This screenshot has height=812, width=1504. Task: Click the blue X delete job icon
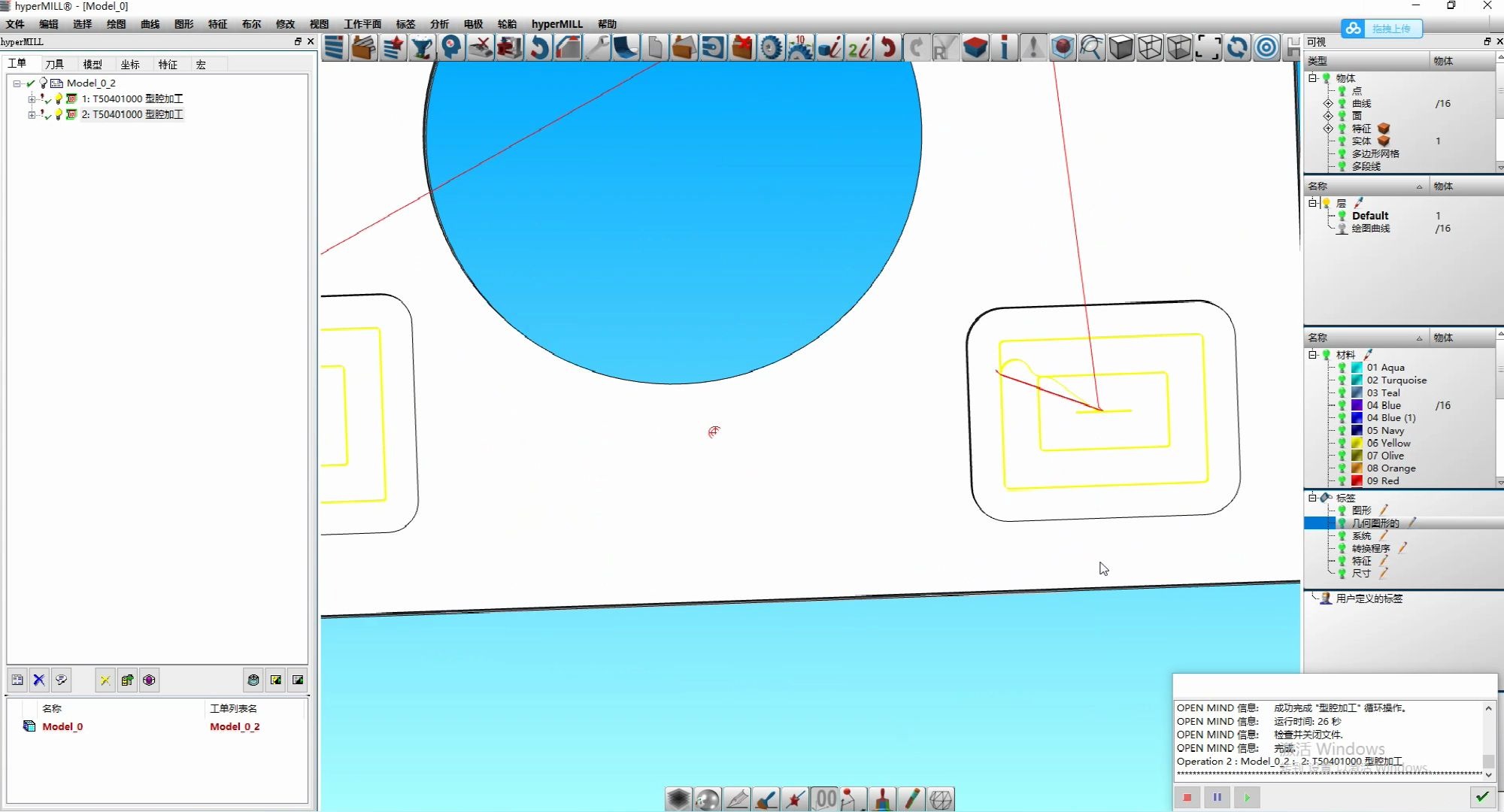[39, 680]
